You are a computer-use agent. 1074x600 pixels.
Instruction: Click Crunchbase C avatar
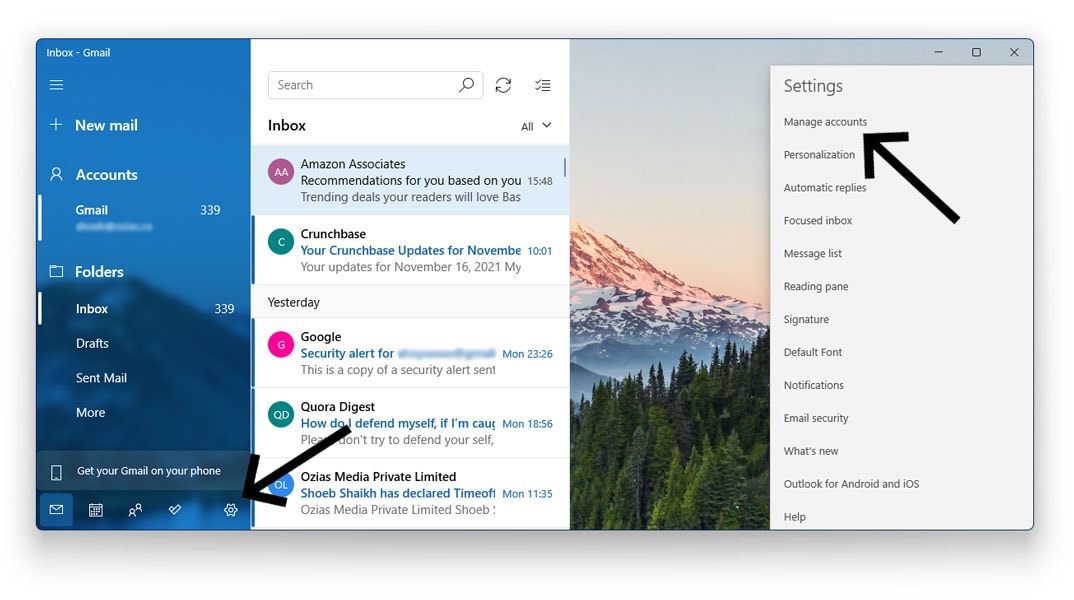(x=281, y=242)
